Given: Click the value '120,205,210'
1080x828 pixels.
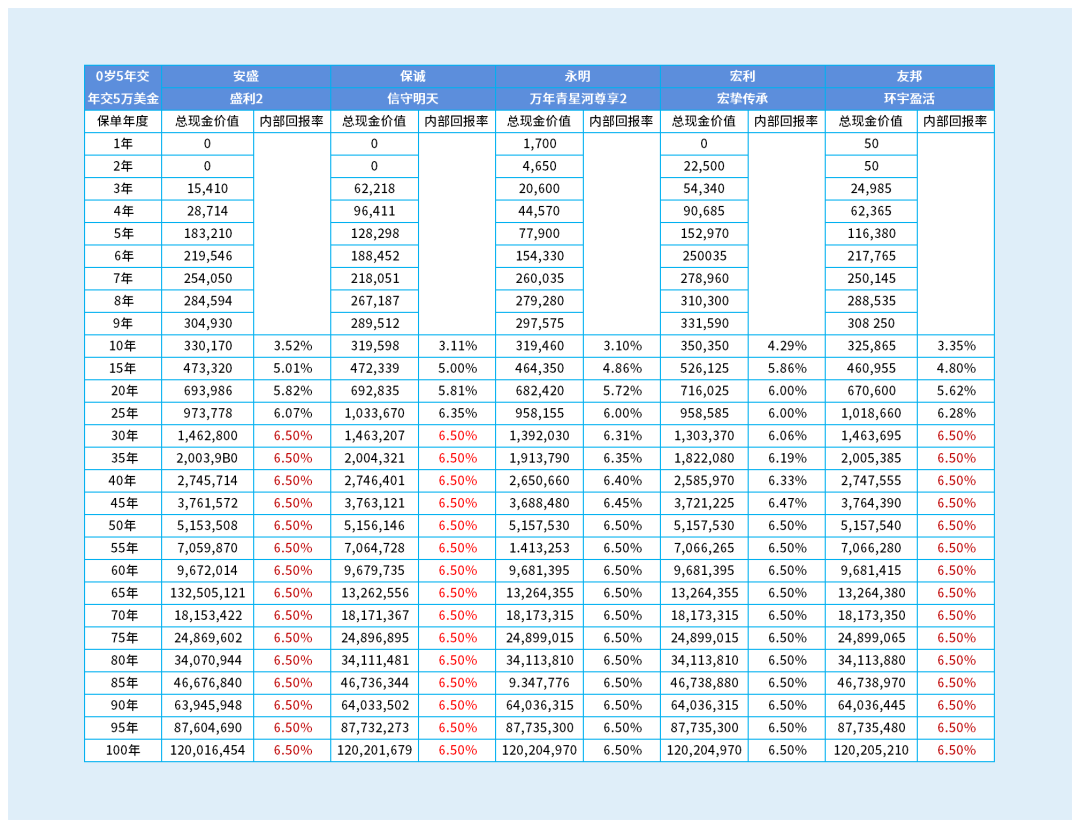Looking at the screenshot, I should (x=871, y=750).
